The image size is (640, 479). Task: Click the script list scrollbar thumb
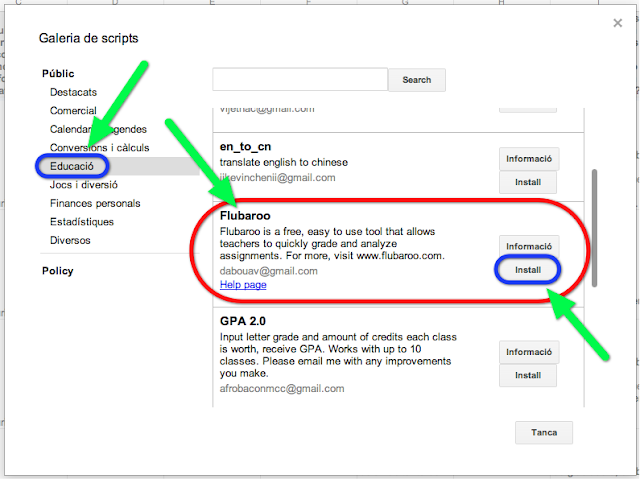point(594,228)
